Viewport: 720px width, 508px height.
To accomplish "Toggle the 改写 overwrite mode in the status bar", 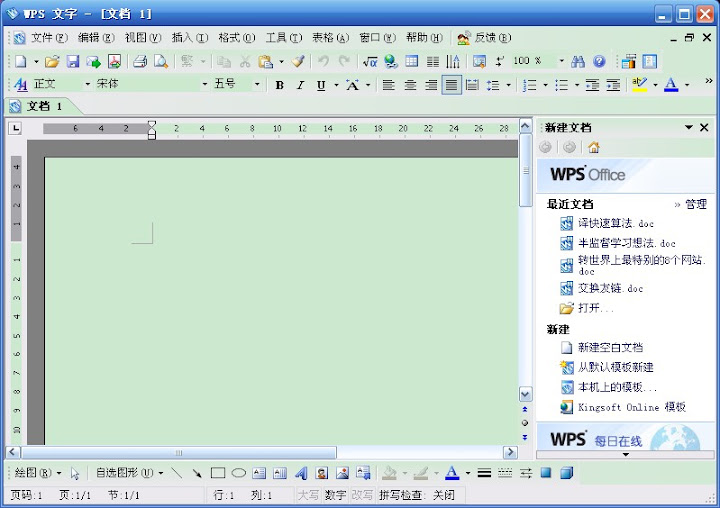I will point(362,495).
